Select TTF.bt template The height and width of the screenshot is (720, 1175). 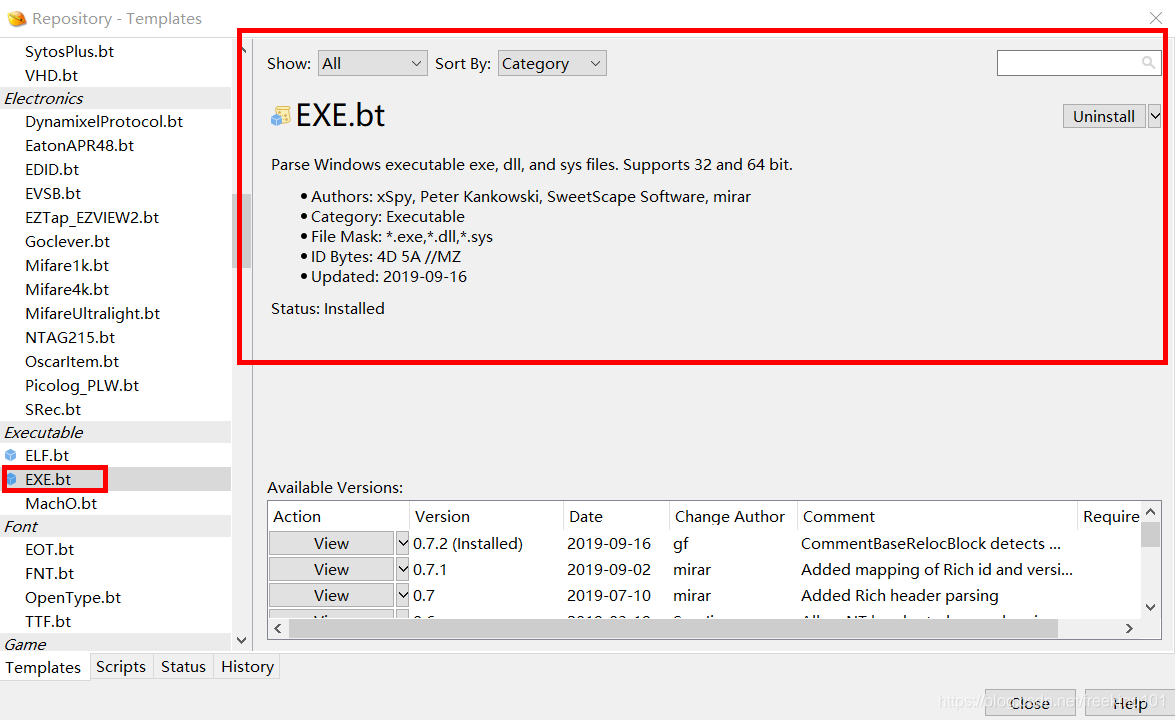coord(48,621)
